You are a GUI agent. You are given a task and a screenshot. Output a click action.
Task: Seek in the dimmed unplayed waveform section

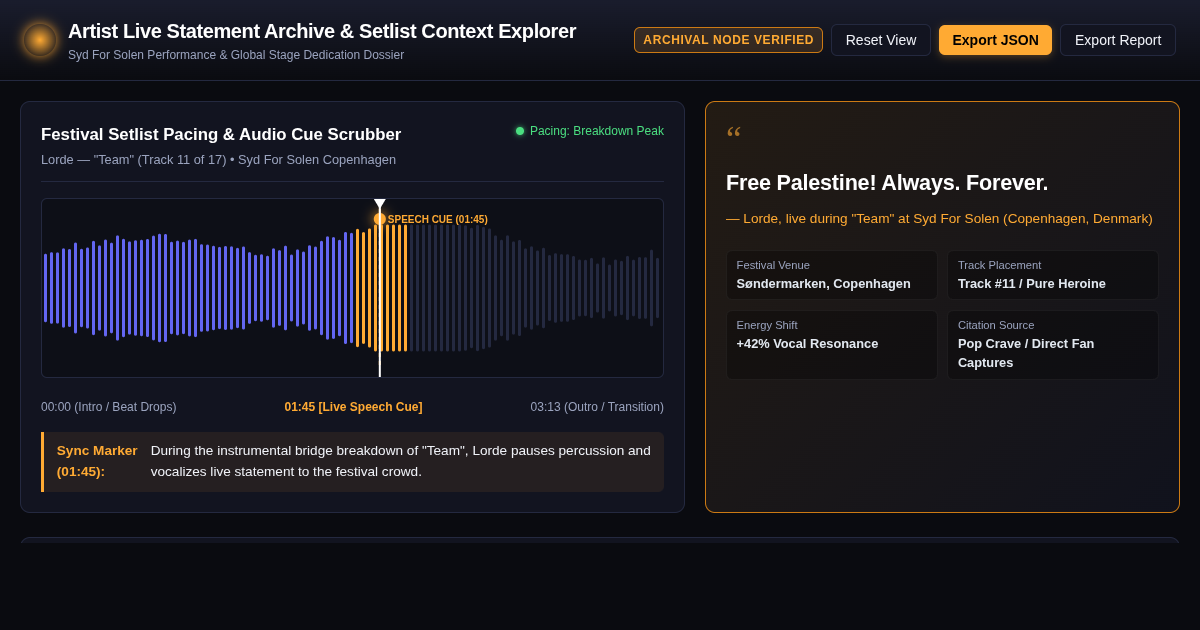(534, 288)
